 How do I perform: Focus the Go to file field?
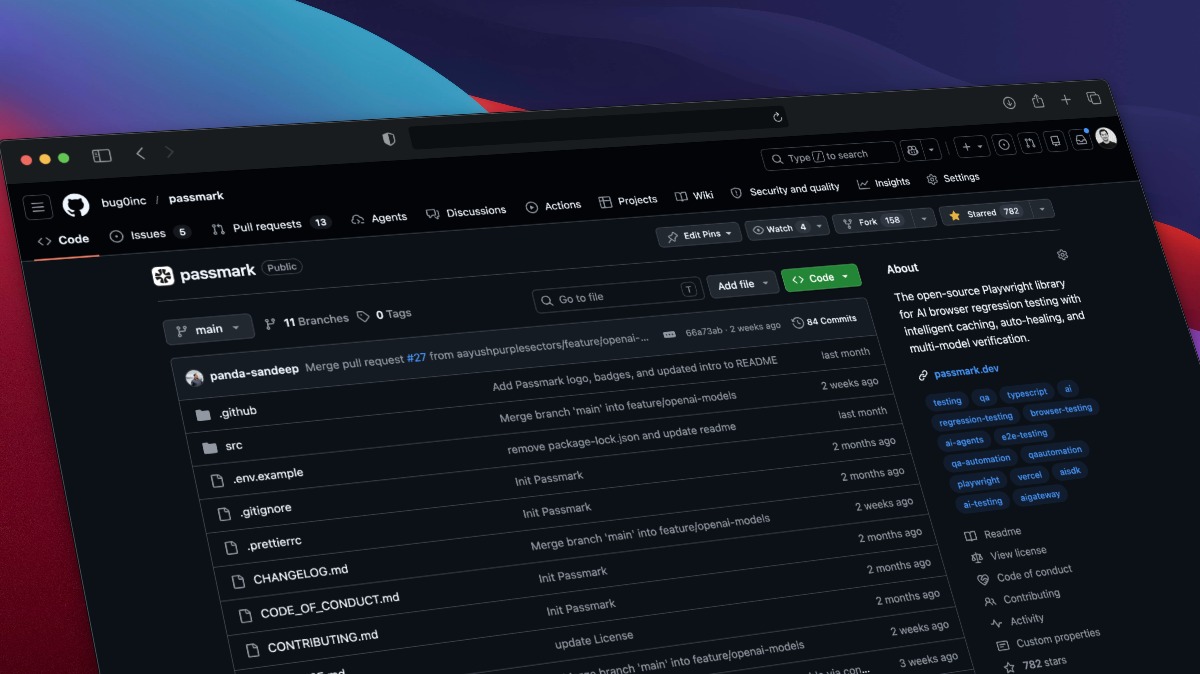tap(617, 295)
